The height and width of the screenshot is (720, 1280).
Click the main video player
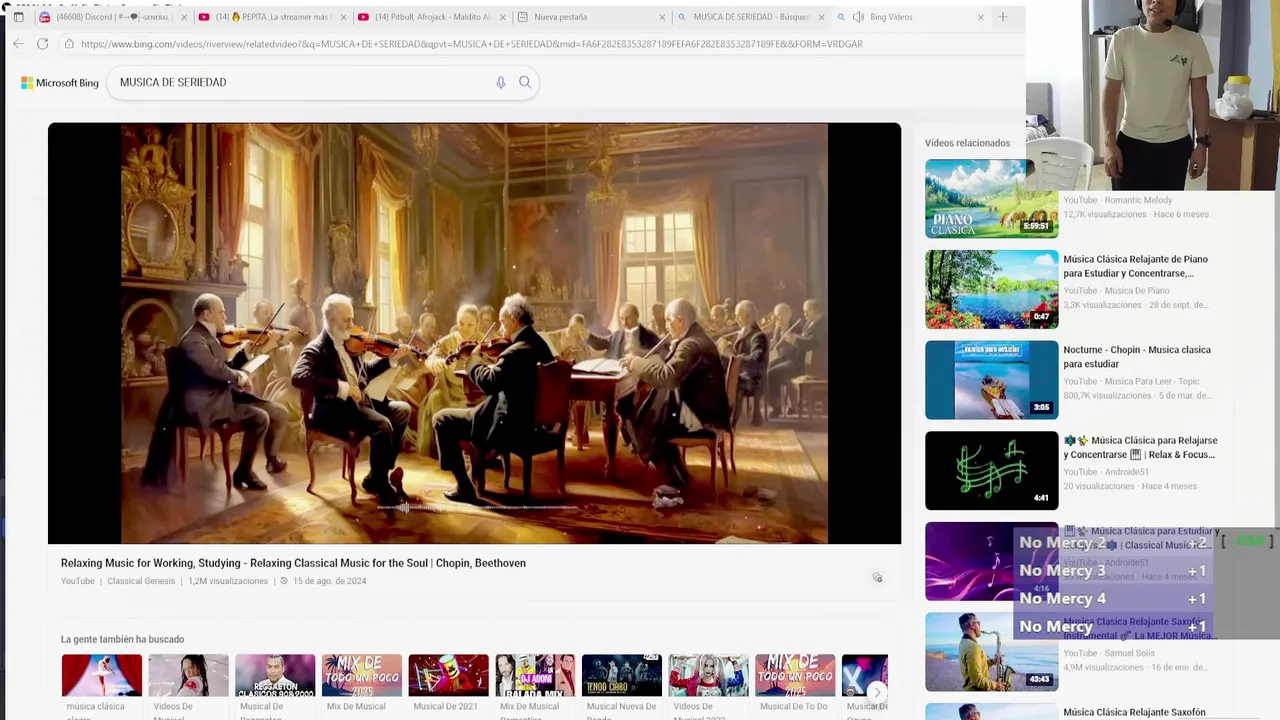pos(474,333)
